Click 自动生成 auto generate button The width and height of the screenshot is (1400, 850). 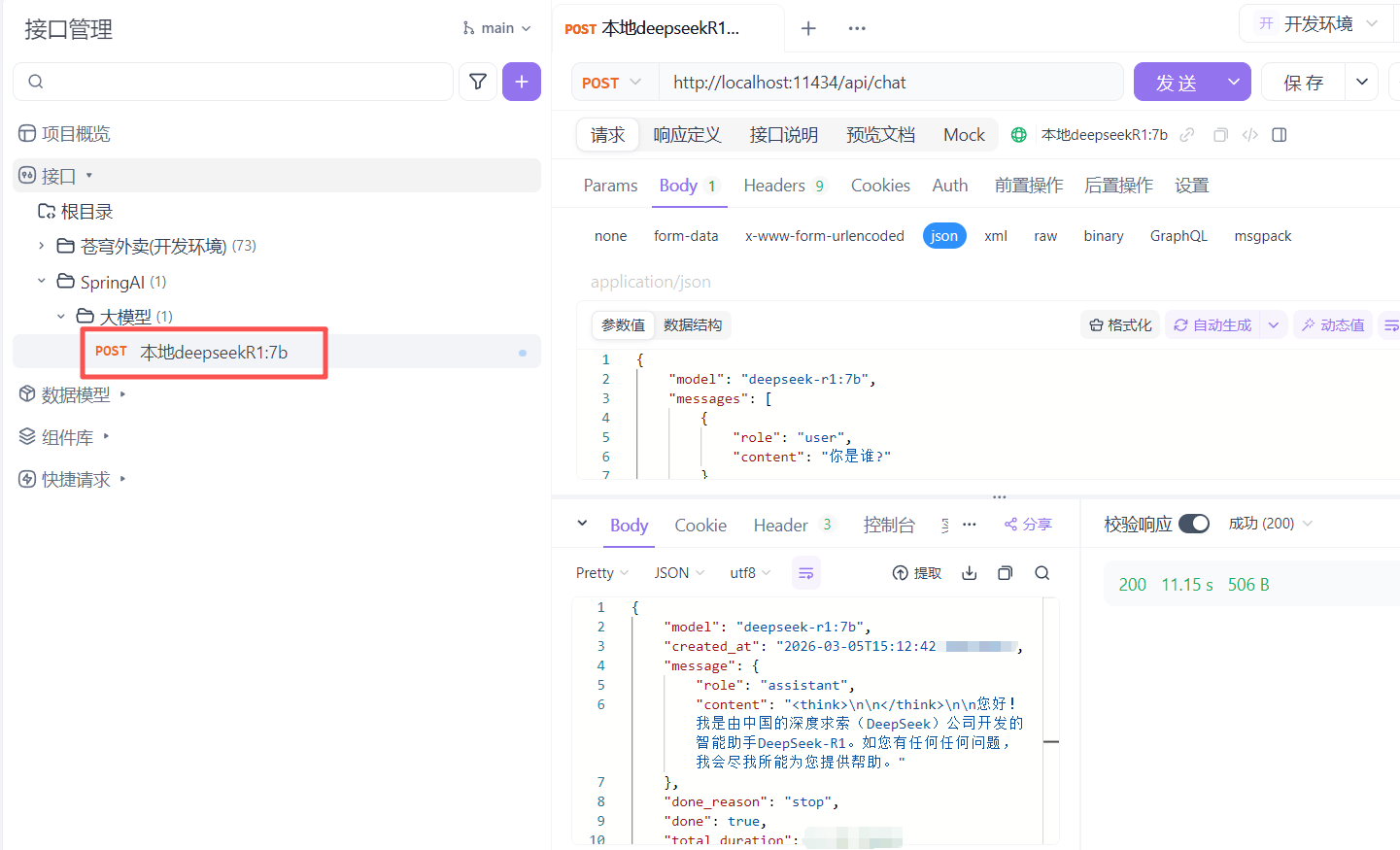click(1212, 325)
